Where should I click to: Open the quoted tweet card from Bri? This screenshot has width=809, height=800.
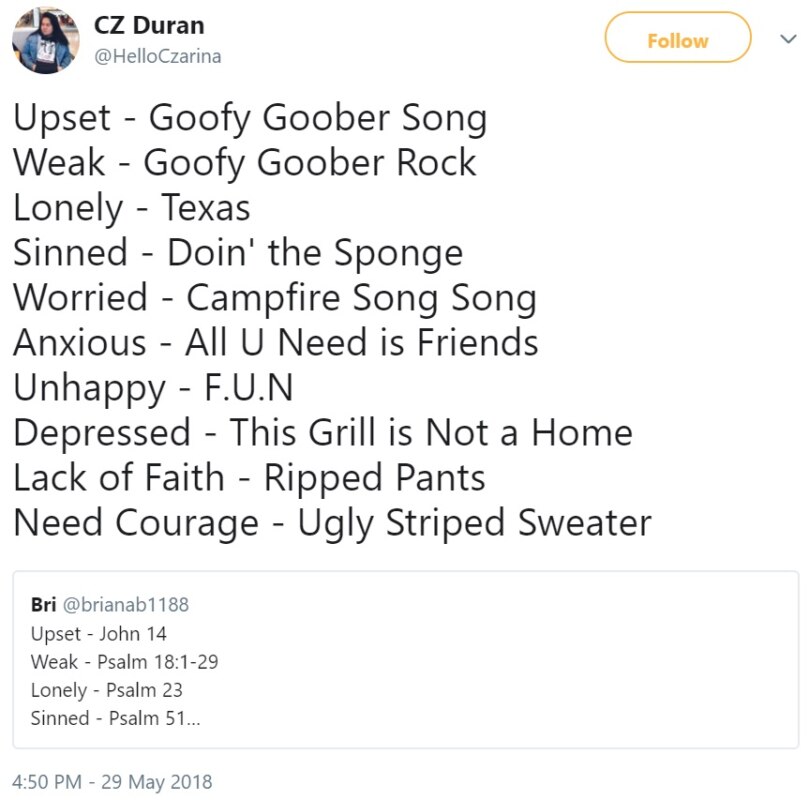406,659
